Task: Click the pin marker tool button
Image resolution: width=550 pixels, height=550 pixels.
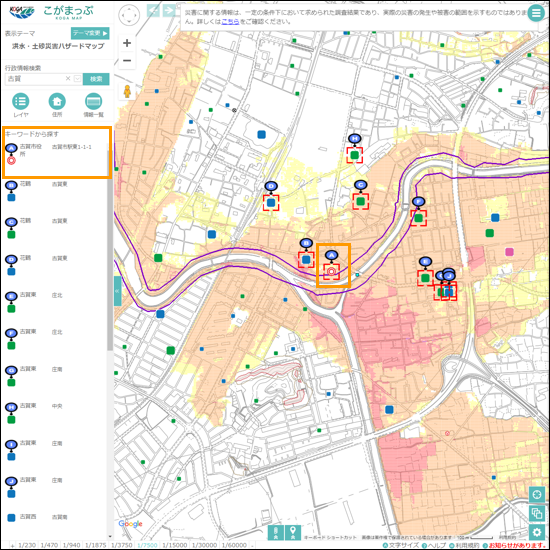Action: point(293,532)
